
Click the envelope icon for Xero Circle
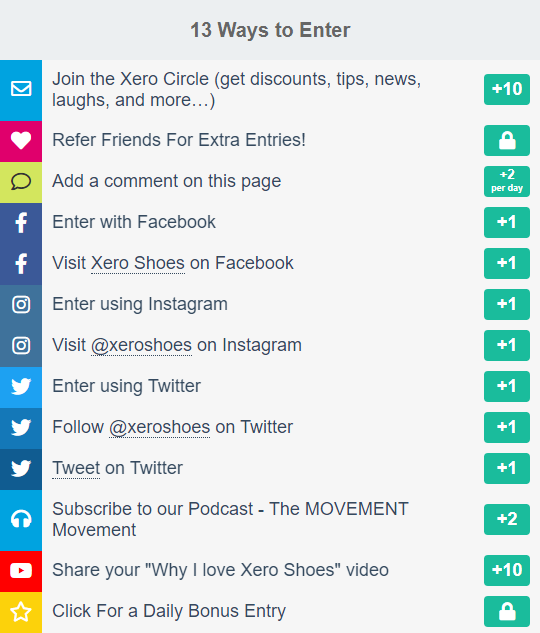21,89
